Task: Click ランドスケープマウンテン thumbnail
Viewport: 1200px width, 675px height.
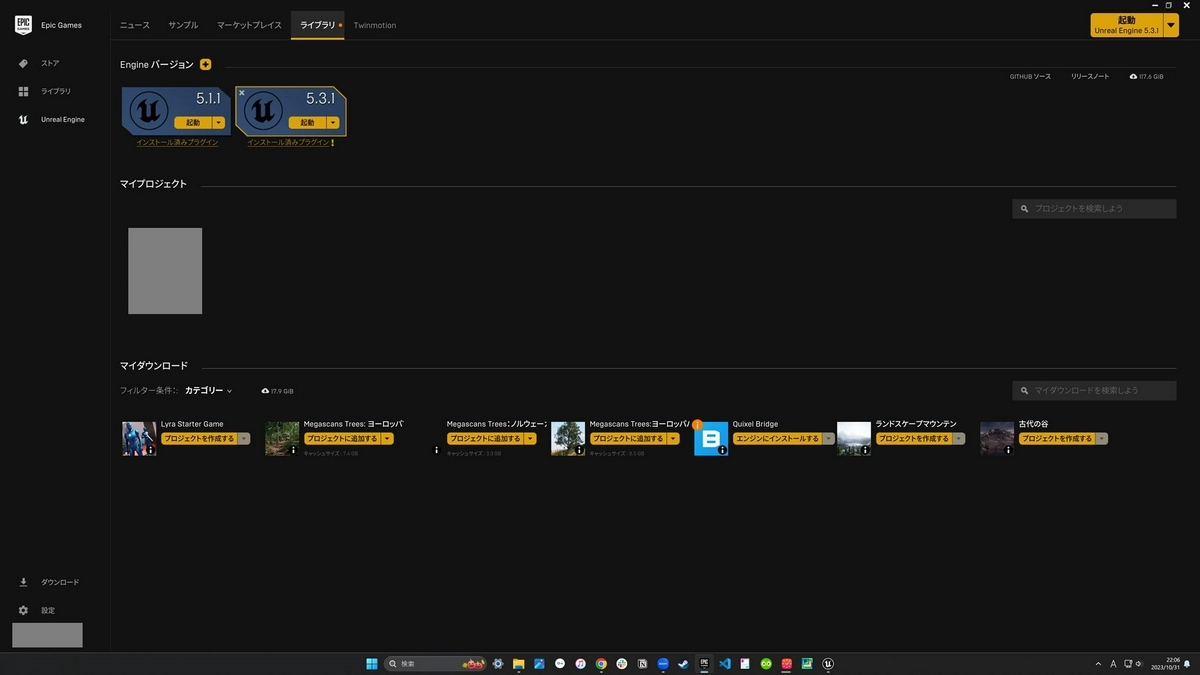Action: (854, 439)
